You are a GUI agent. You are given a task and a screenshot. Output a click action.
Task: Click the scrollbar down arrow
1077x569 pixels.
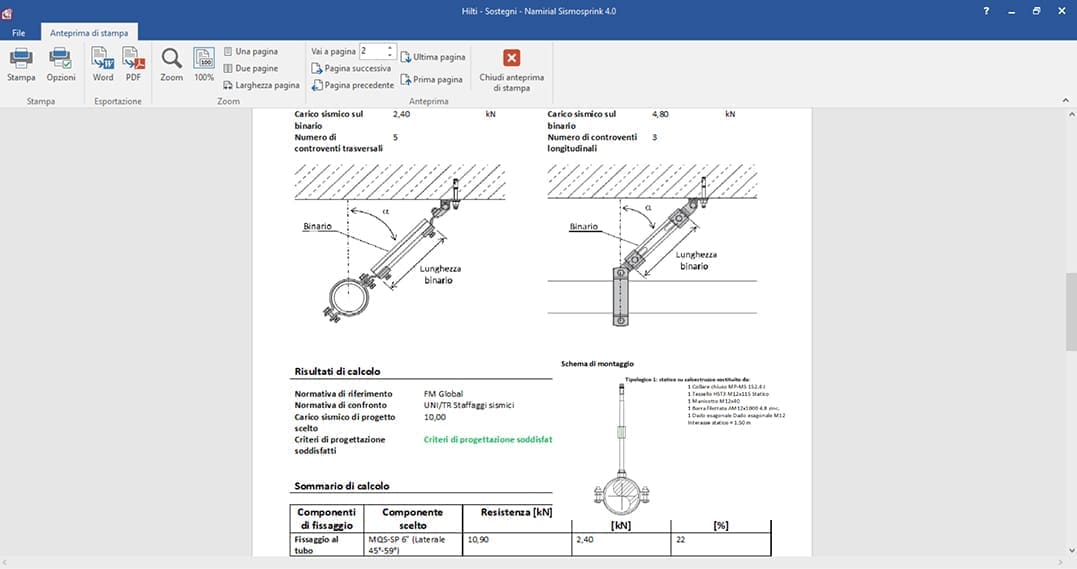(1071, 550)
